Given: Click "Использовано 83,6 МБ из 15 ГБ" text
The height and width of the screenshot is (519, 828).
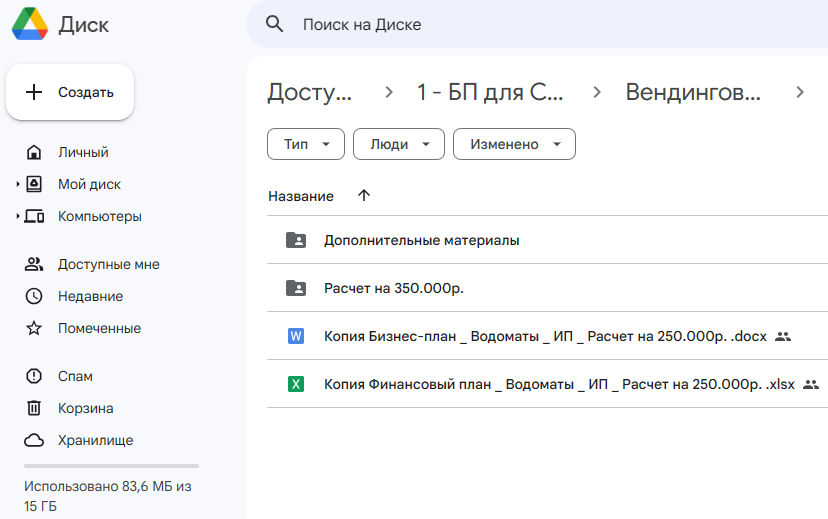Looking at the screenshot, I should click(107, 496).
